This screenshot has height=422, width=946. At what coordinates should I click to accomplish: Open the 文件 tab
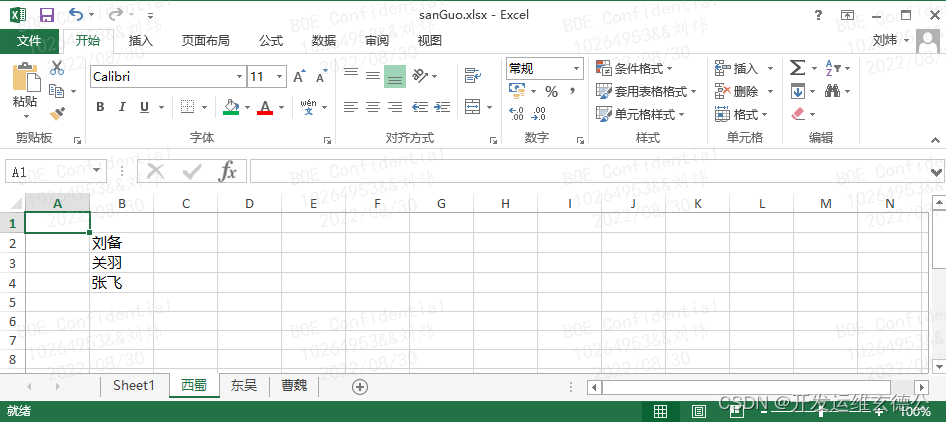(29, 41)
